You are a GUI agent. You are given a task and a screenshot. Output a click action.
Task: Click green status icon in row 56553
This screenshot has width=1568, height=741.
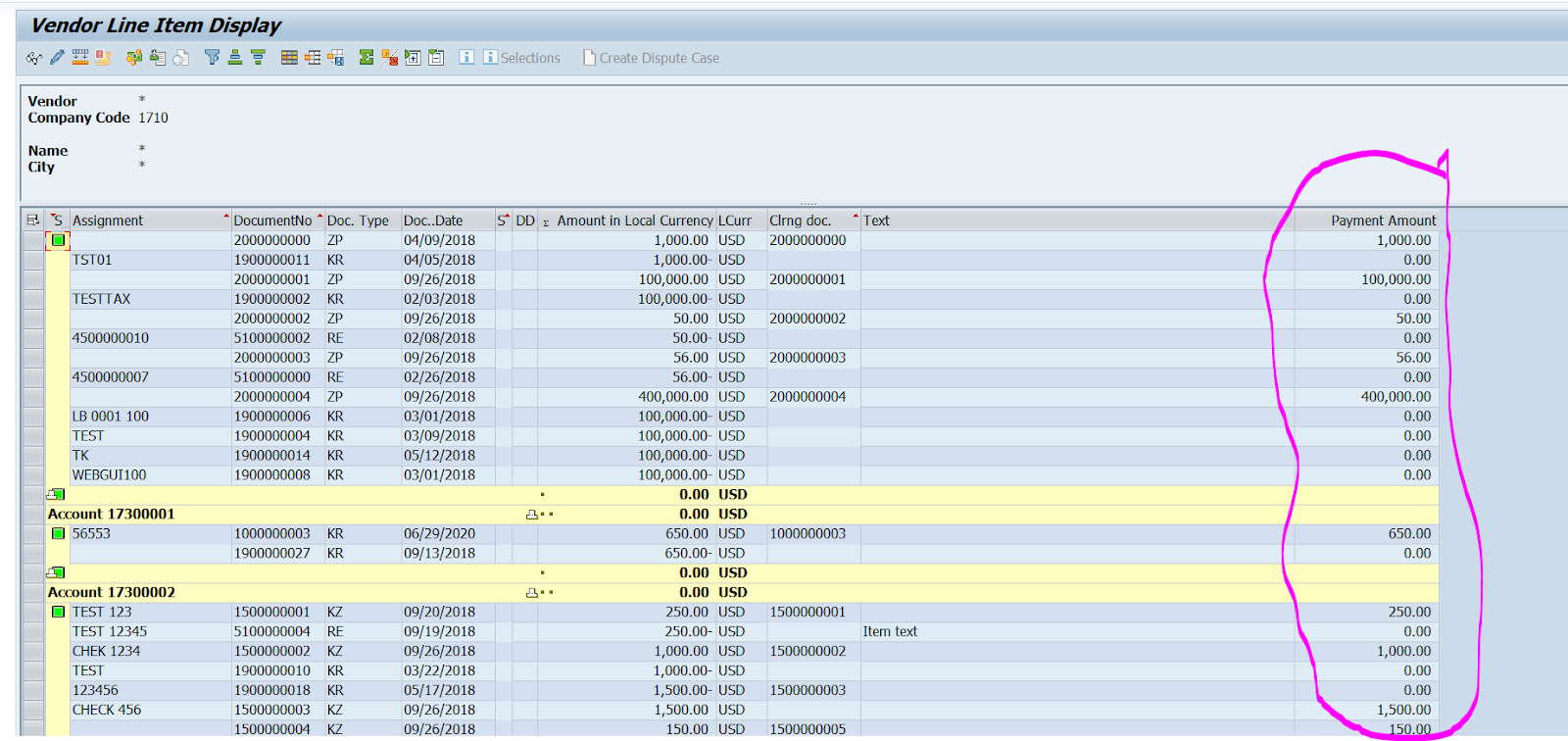pos(58,533)
